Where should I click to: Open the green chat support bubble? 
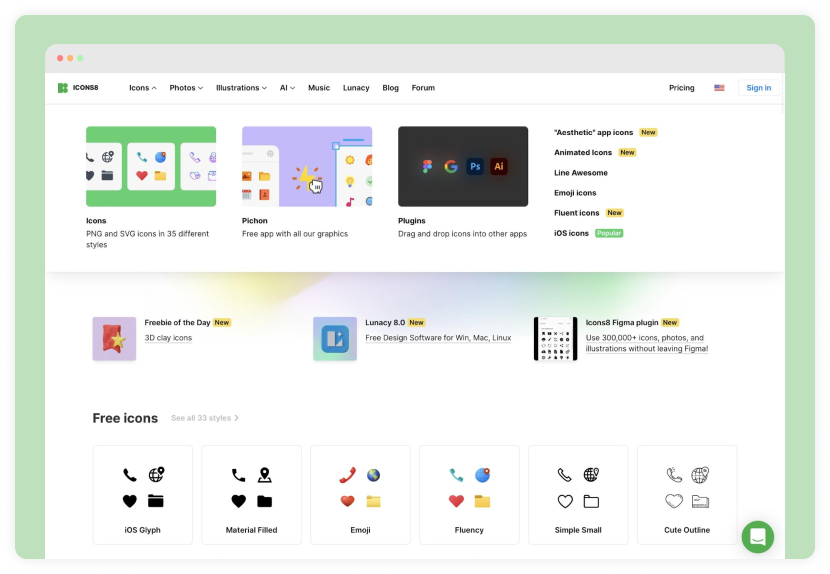point(757,536)
